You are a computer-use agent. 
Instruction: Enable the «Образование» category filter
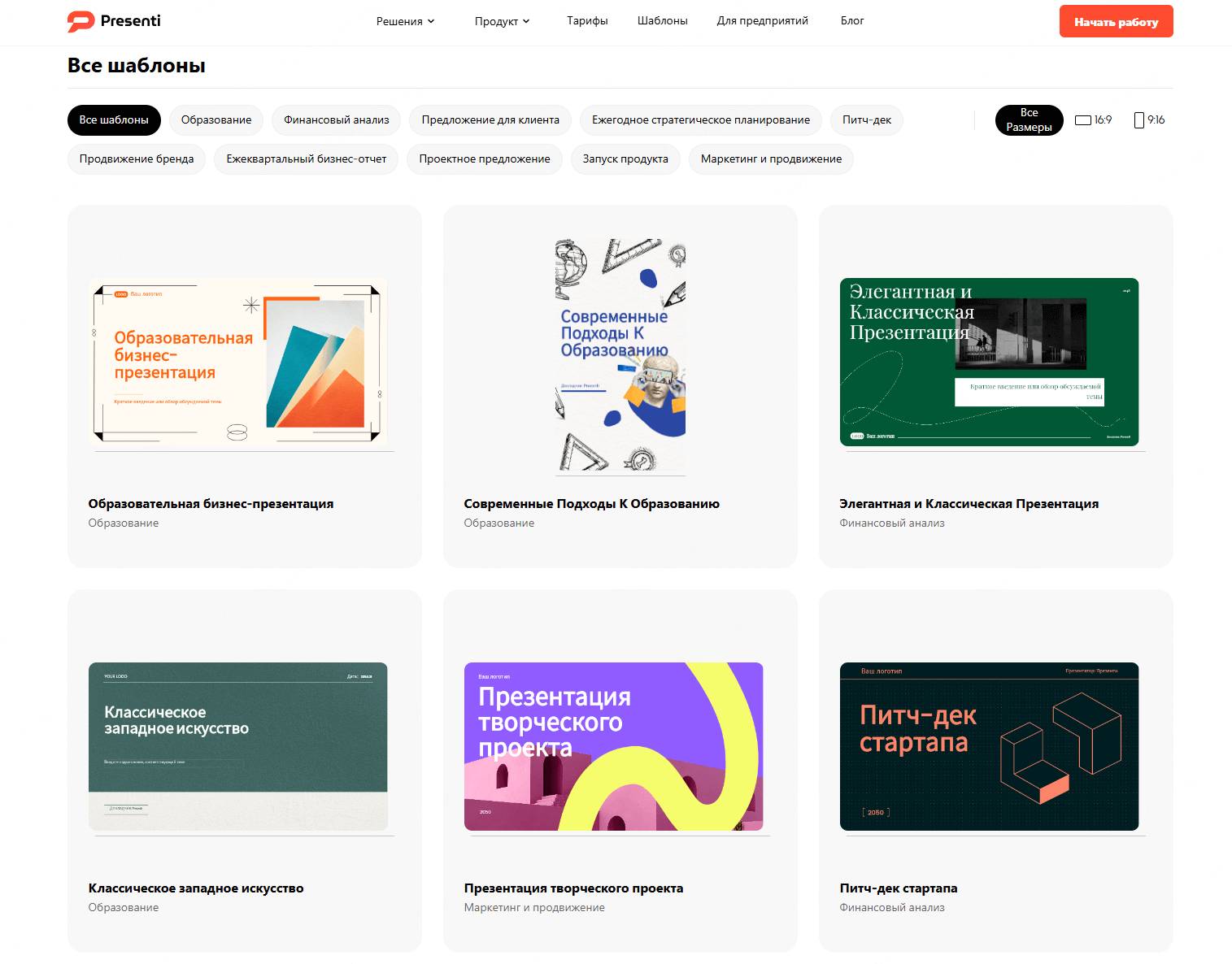click(216, 120)
